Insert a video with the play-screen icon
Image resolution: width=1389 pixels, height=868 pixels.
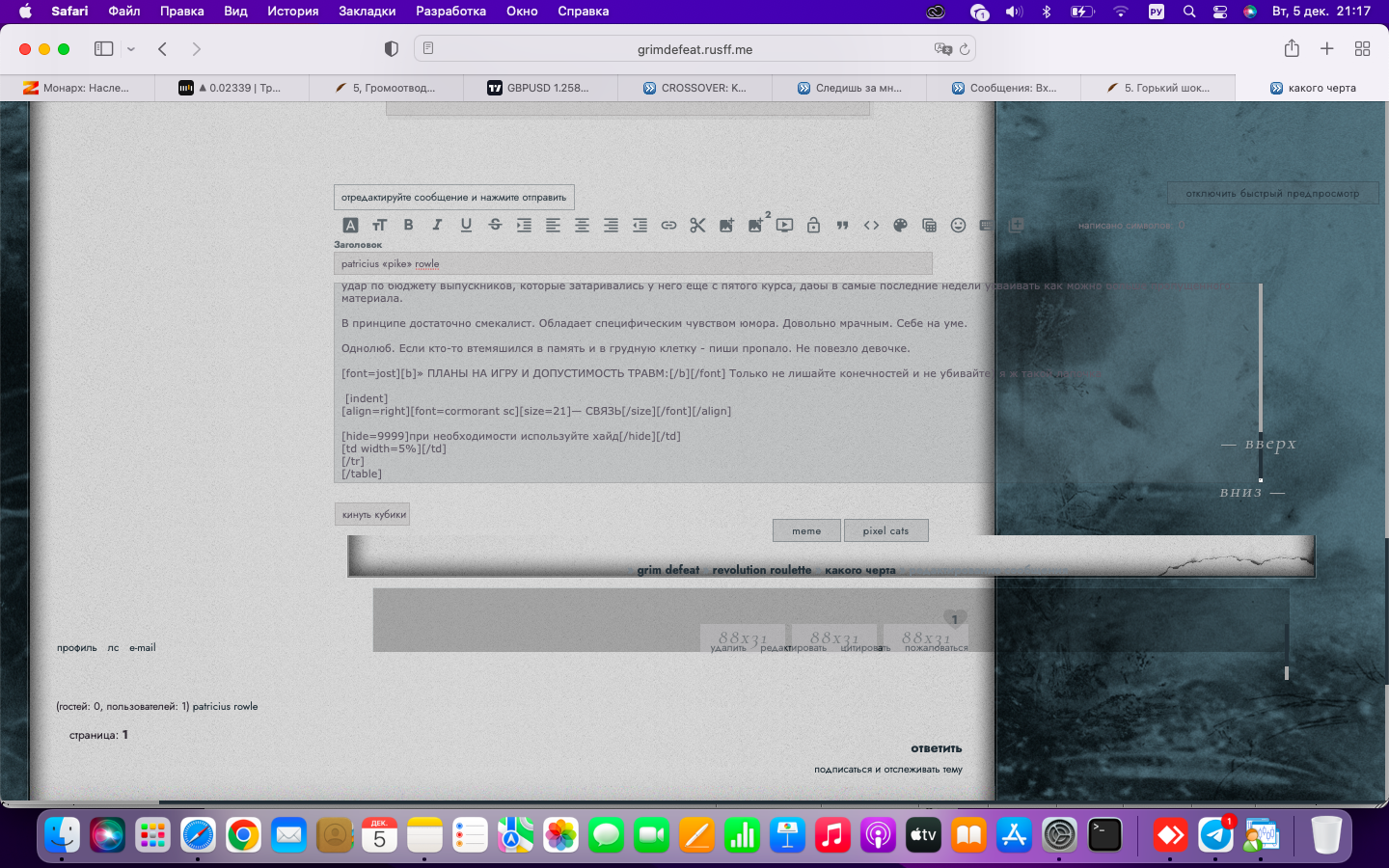784,225
